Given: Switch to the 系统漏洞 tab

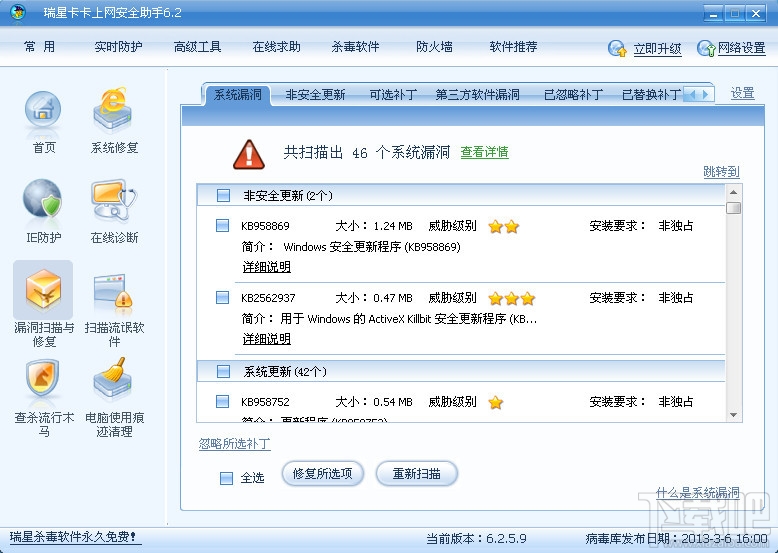Looking at the screenshot, I should point(237,94).
